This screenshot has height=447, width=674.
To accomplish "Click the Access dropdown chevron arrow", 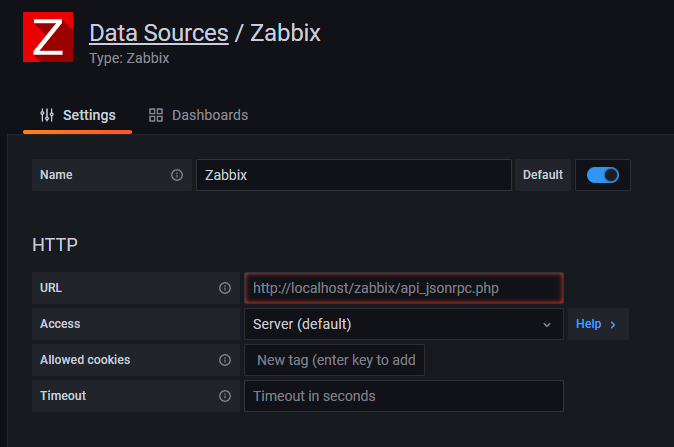I will (547, 324).
